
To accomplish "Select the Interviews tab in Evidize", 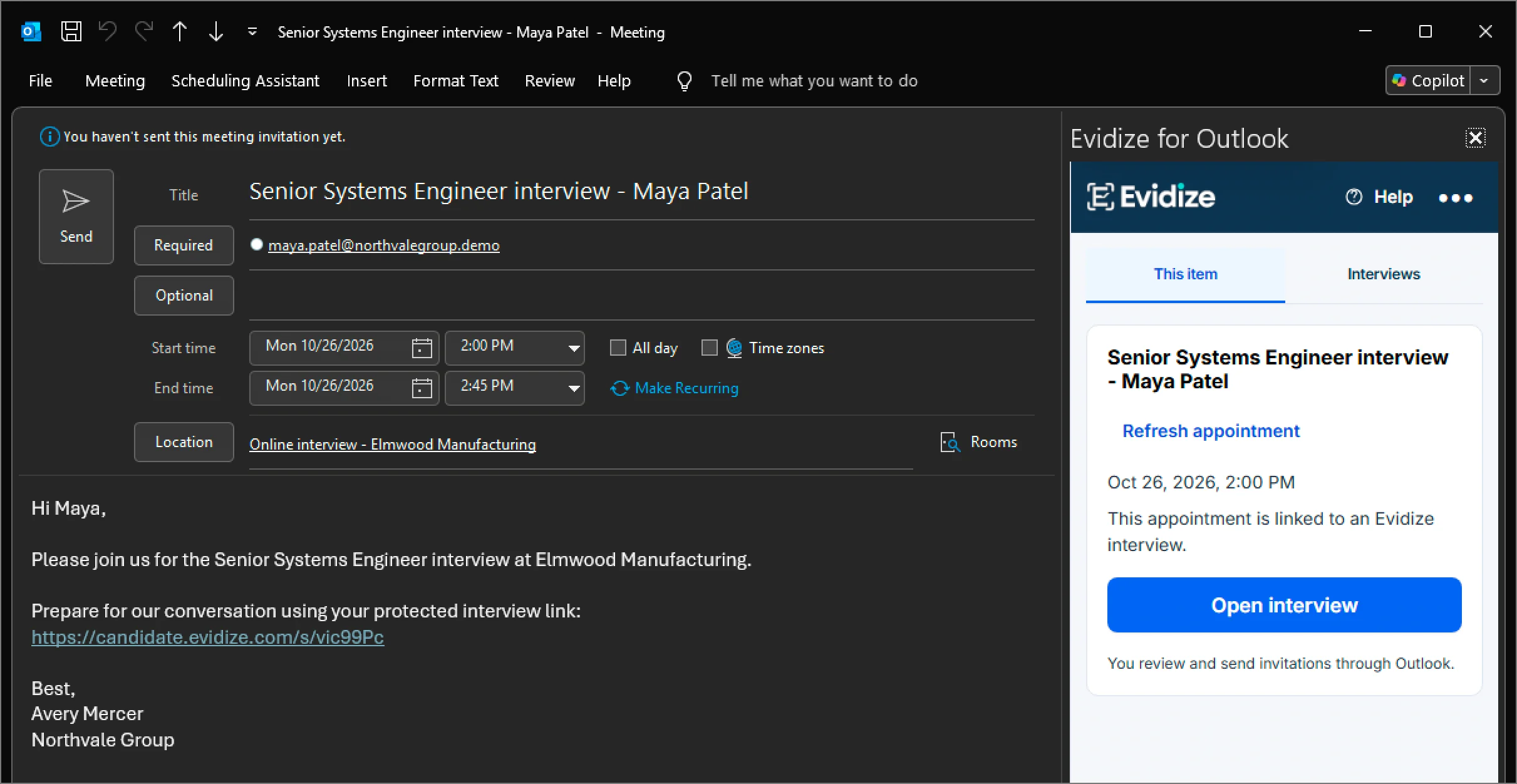I will pyautogui.click(x=1384, y=274).
